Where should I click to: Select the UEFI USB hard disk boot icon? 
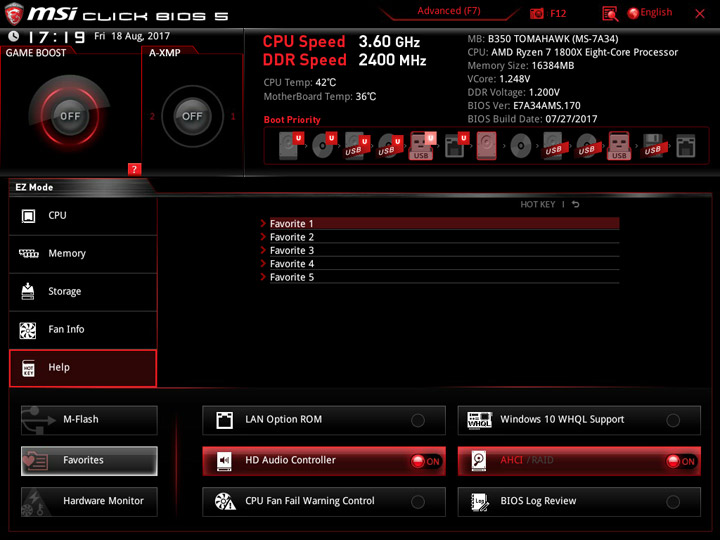pyautogui.click(x=357, y=146)
